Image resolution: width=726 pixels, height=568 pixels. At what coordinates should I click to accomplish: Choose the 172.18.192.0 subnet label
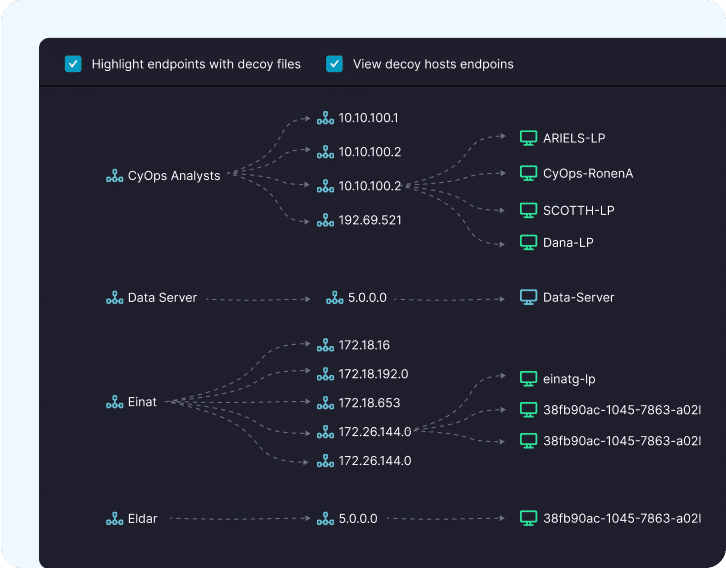tap(373, 374)
